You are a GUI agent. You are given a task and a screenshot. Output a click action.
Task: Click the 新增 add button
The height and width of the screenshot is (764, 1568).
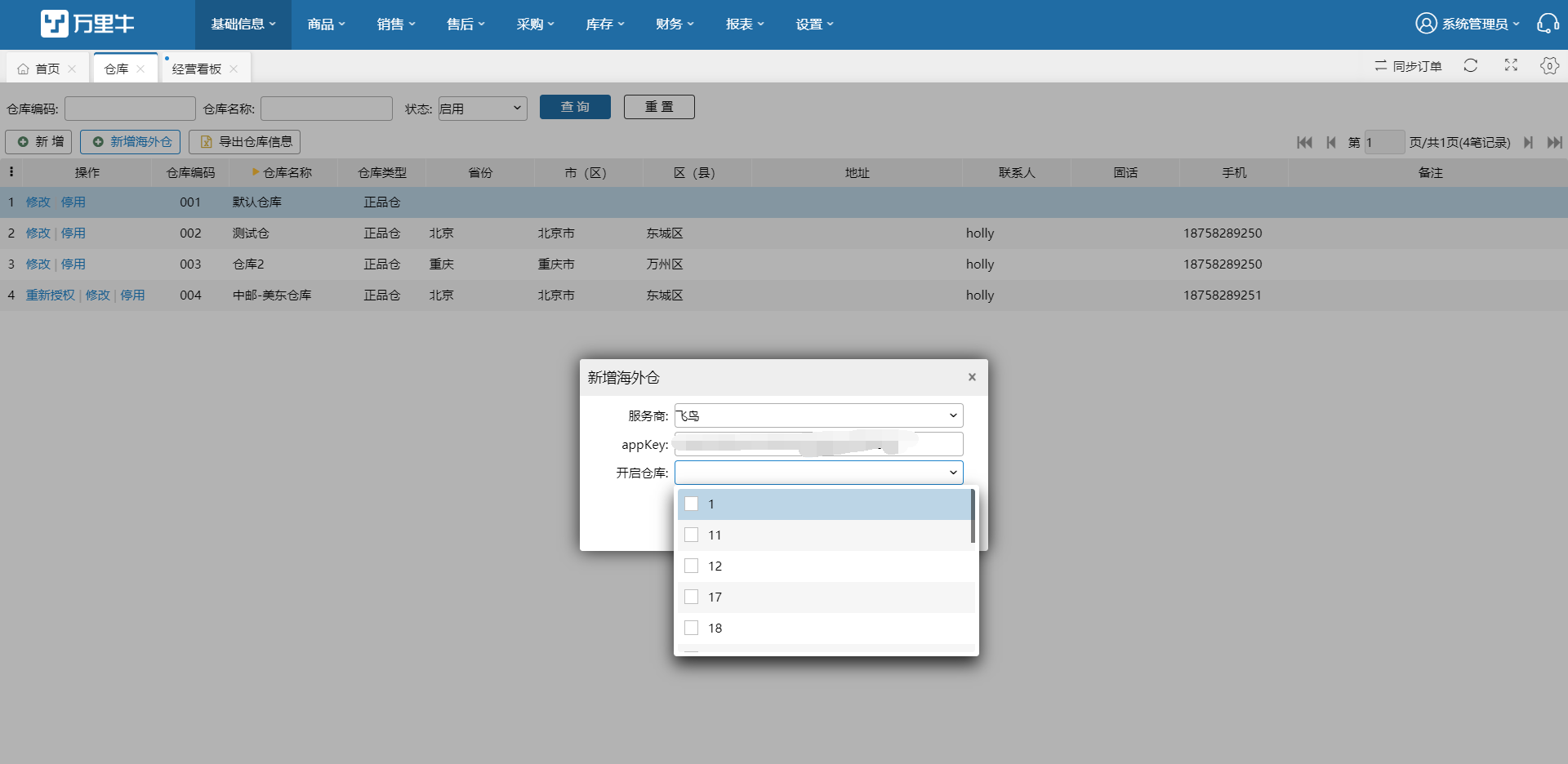pos(39,142)
